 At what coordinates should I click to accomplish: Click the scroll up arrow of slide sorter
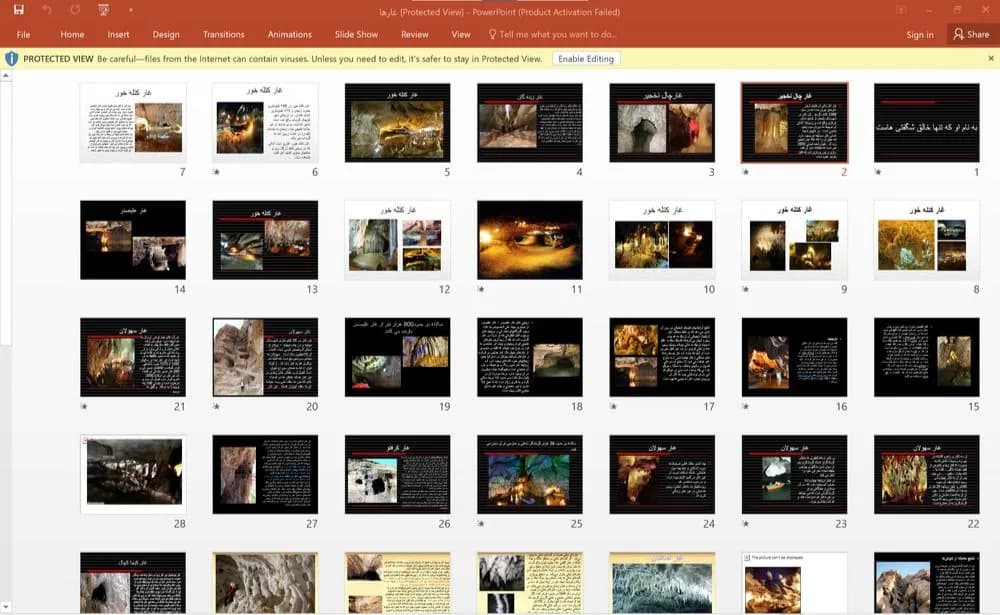[x=6, y=75]
